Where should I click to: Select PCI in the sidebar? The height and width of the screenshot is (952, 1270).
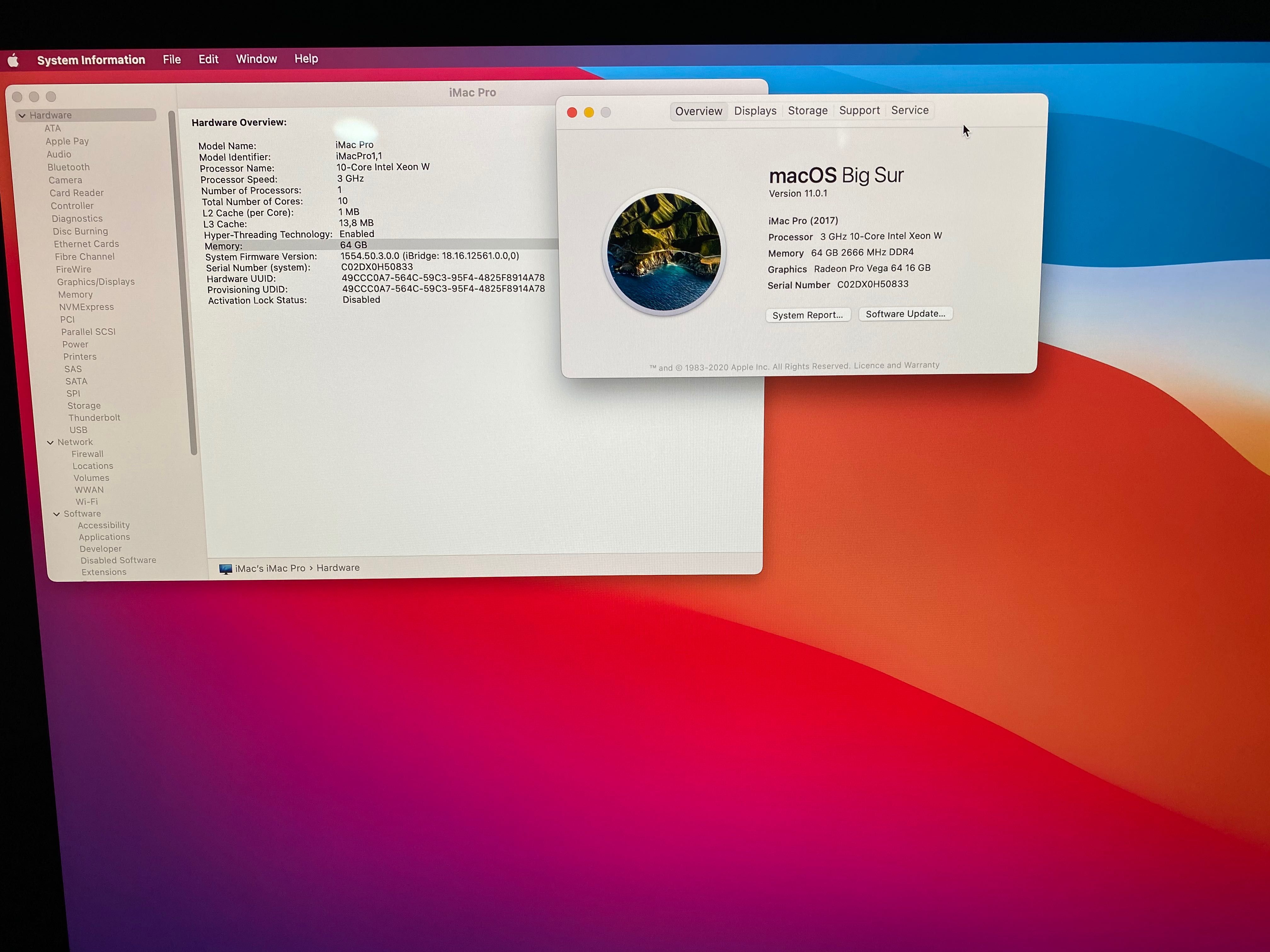tap(67, 320)
